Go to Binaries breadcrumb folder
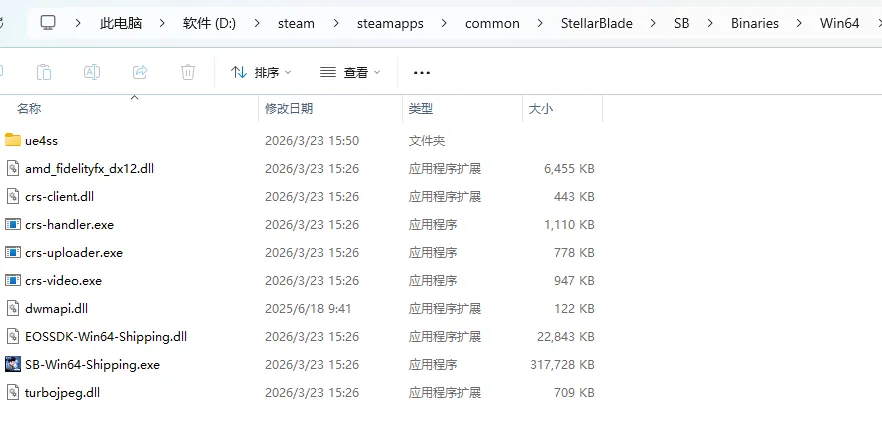882x423 pixels. [x=755, y=23]
